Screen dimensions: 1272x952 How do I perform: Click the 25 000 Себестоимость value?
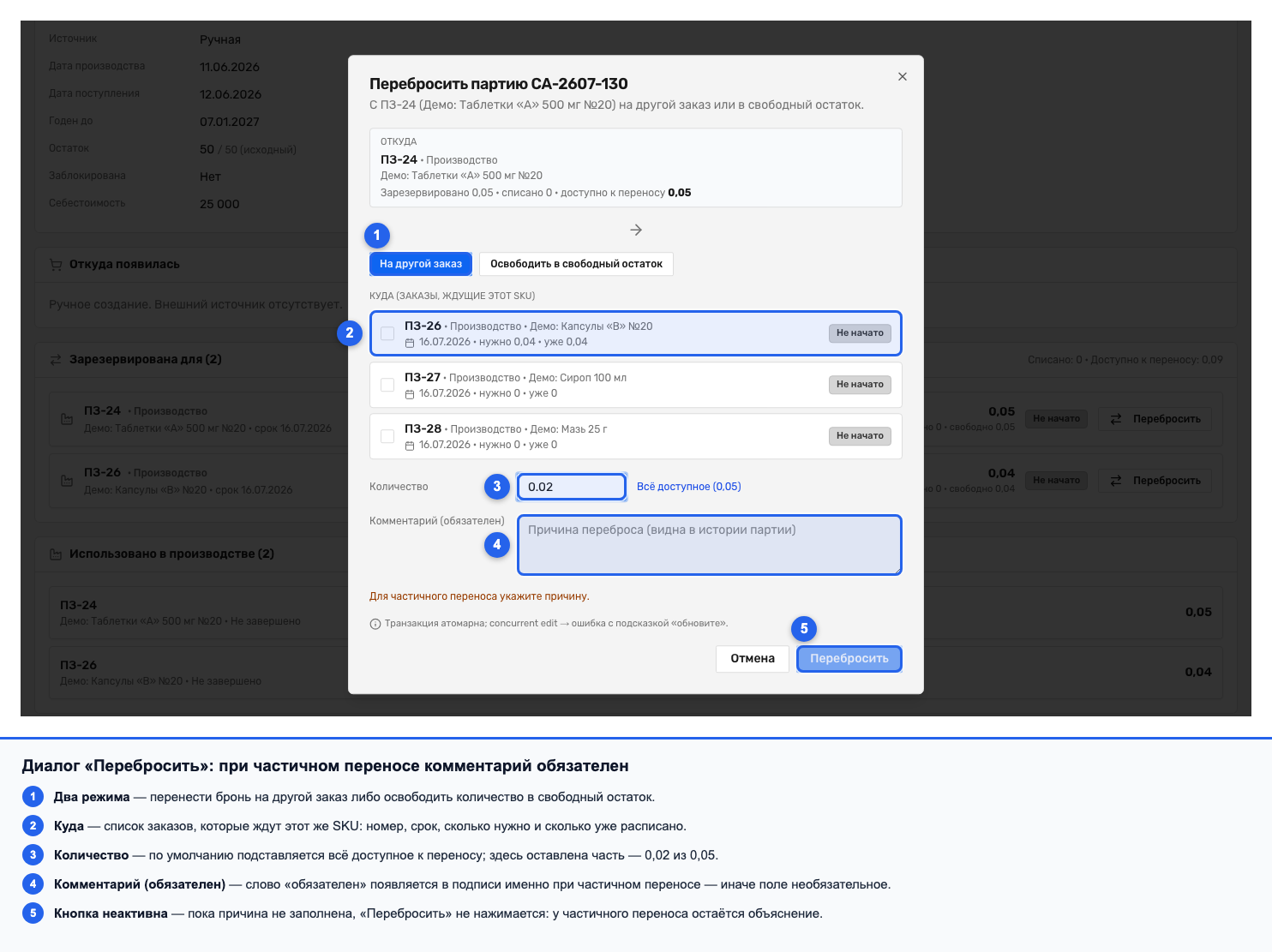tap(219, 204)
